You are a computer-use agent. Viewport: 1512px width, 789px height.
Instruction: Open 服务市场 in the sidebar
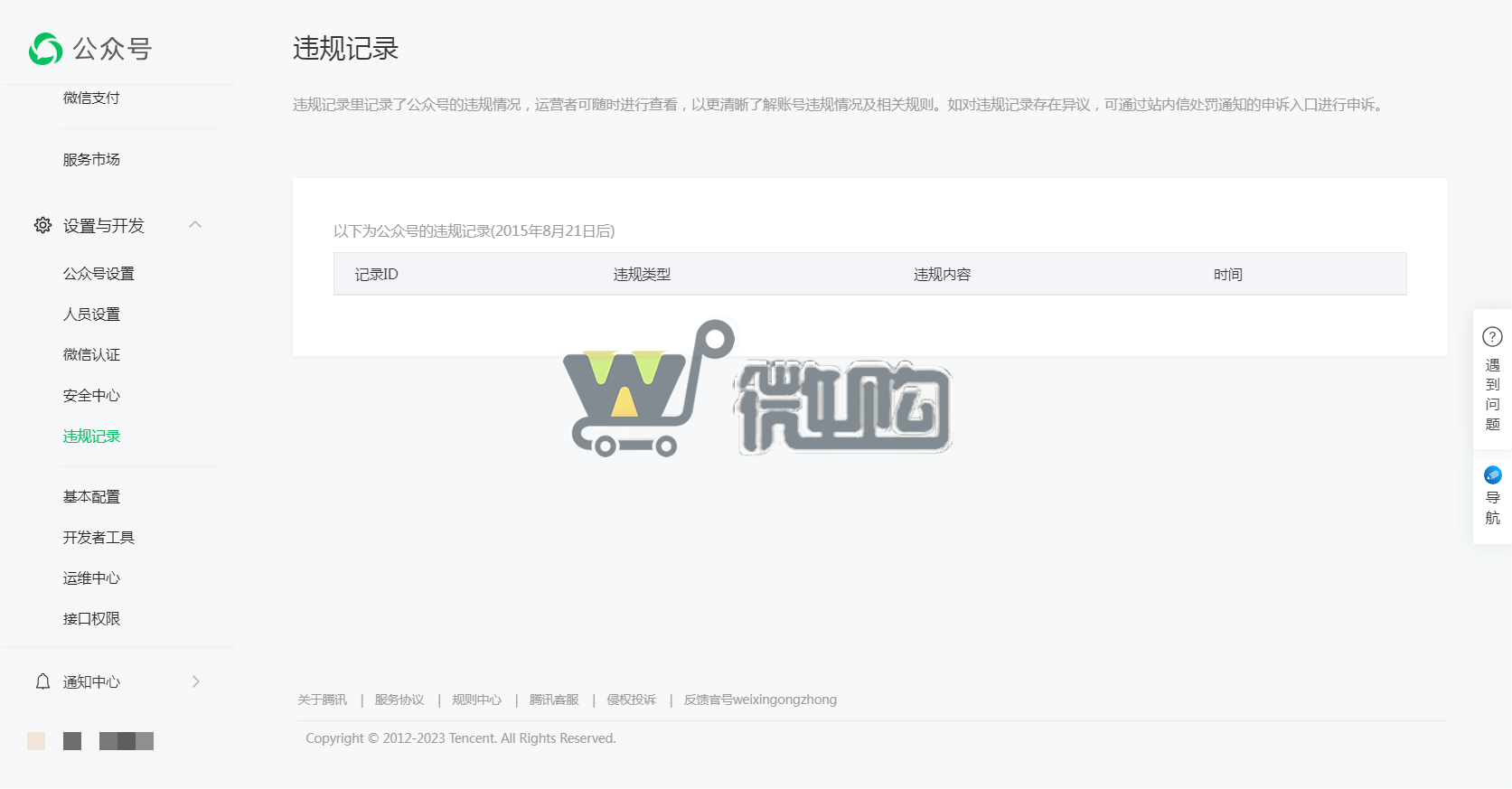[91, 159]
